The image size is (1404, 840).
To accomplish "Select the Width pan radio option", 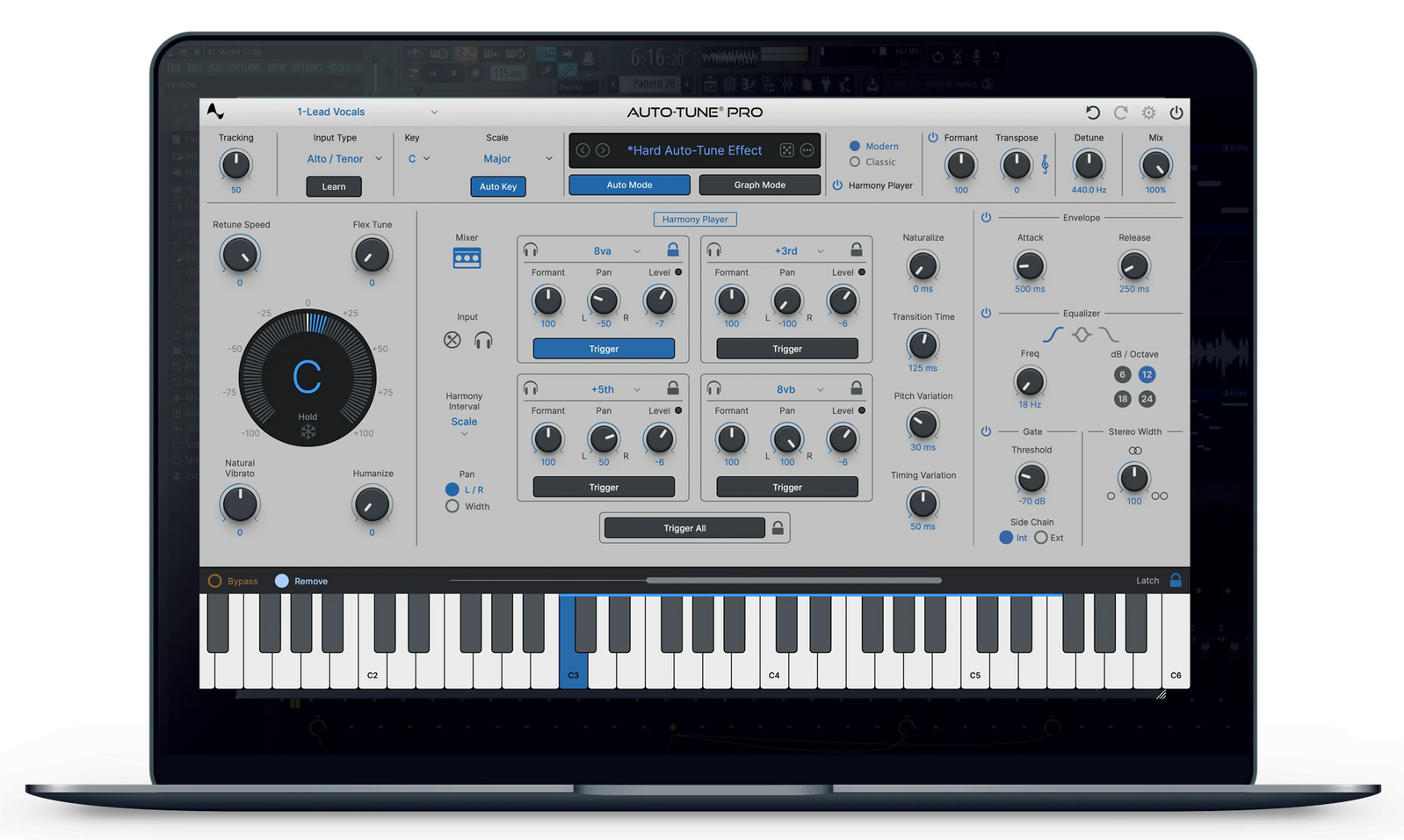I will coord(452,506).
